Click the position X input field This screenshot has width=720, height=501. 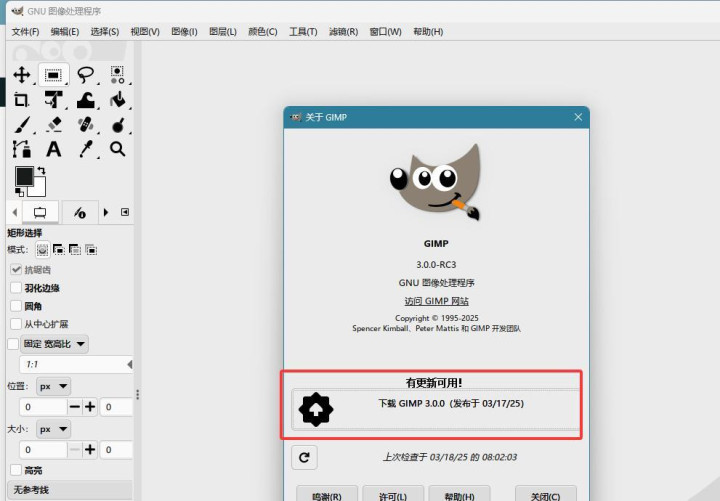(44, 407)
